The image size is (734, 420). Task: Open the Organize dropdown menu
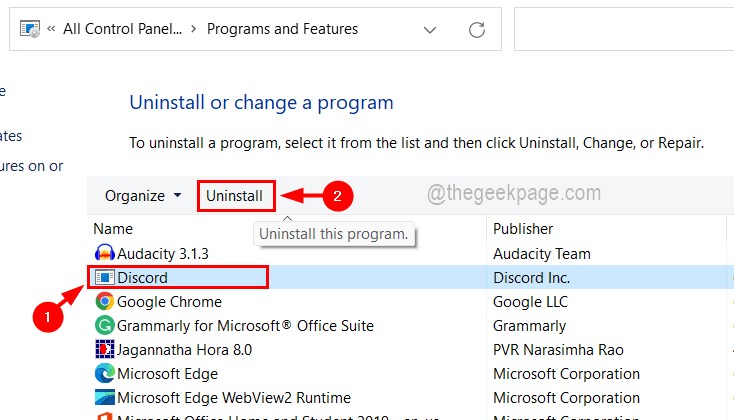click(144, 196)
